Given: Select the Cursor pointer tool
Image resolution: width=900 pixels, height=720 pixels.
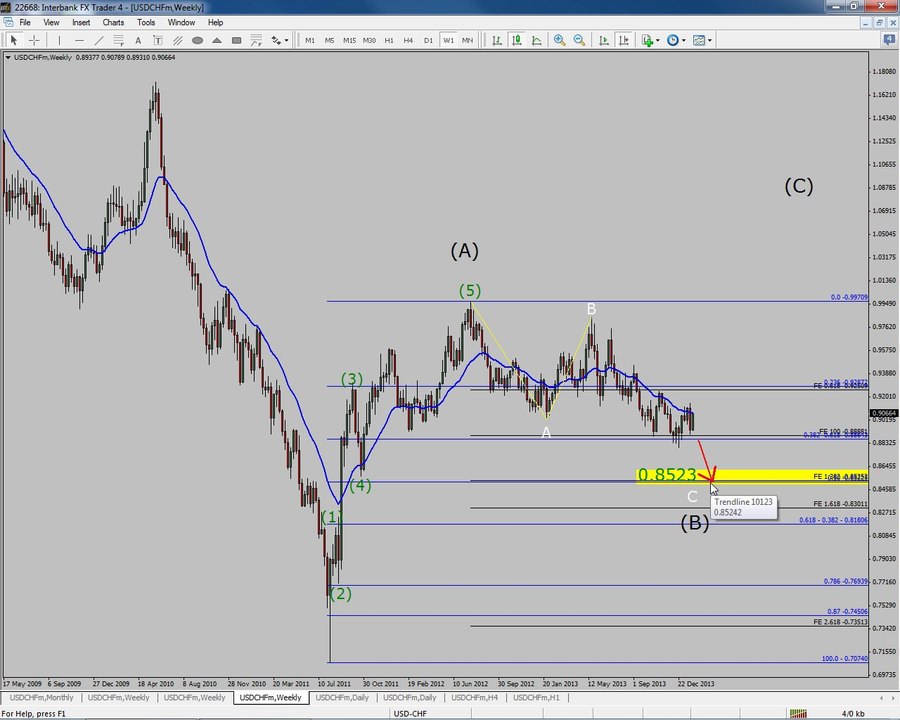Looking at the screenshot, I should click(13, 40).
